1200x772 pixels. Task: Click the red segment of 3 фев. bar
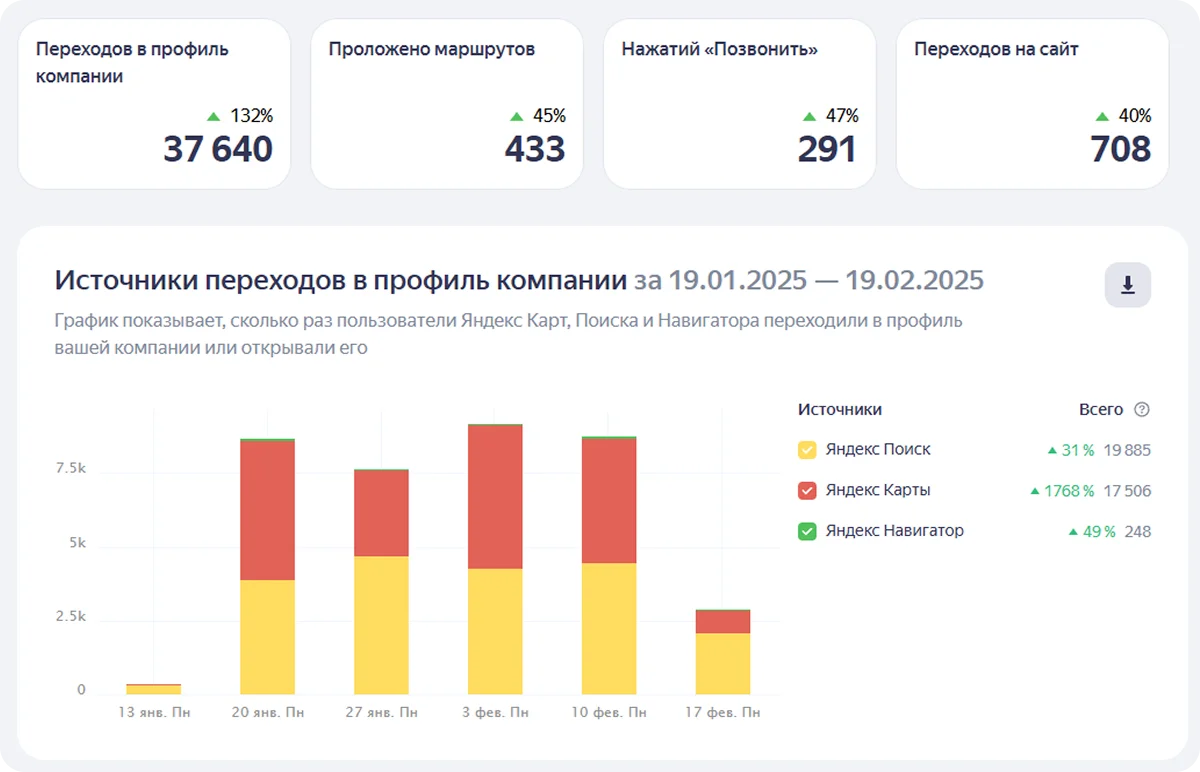tap(495, 497)
